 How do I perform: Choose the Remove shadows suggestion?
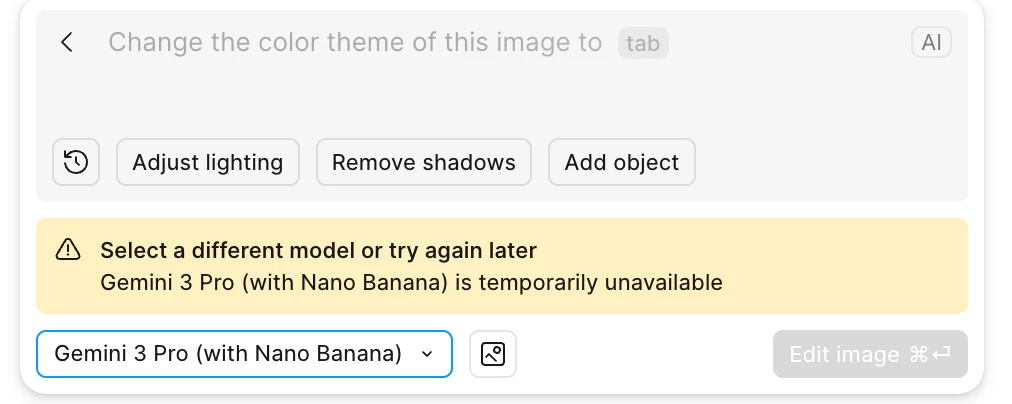tap(424, 162)
